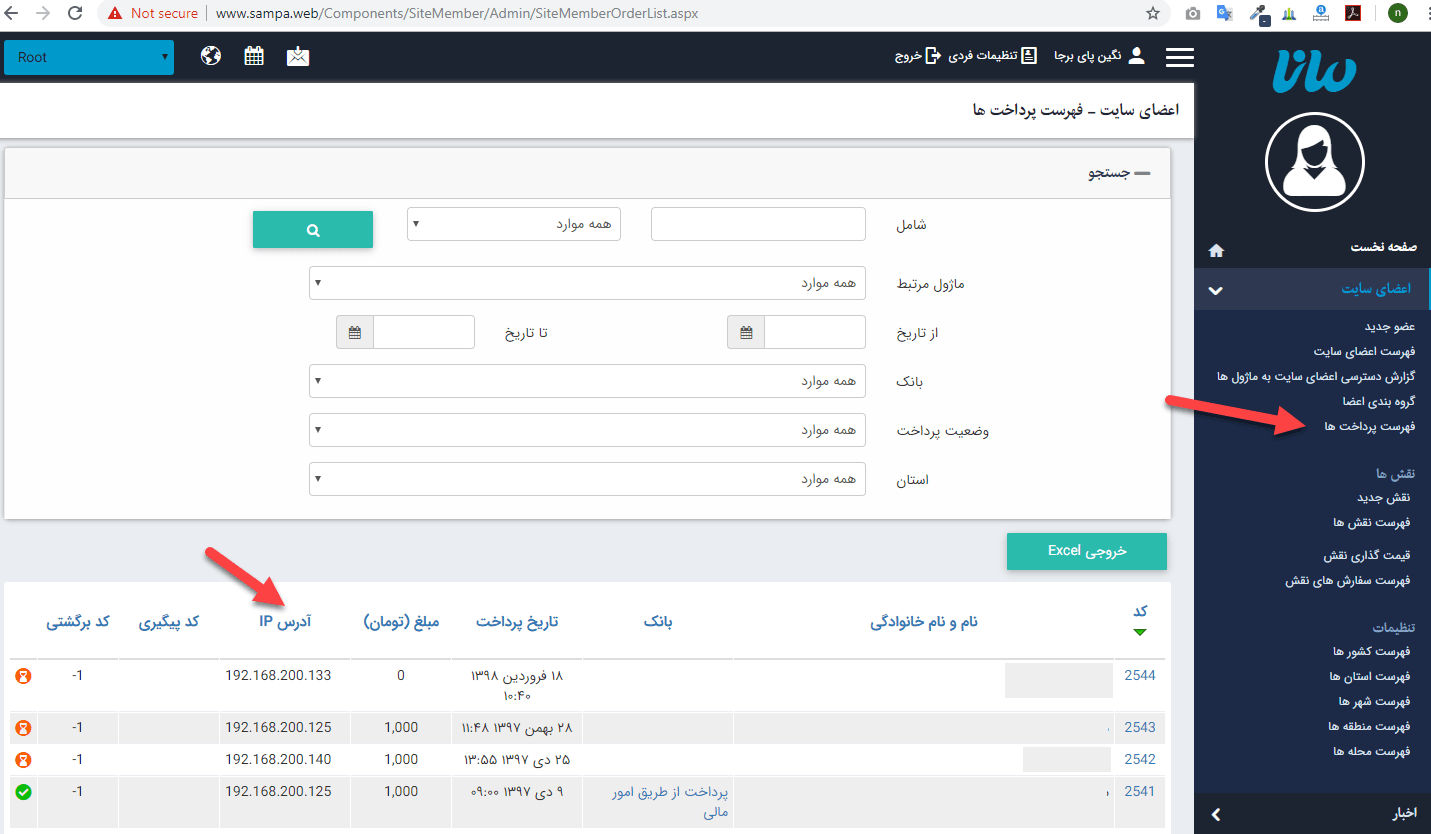Click the green check status icon on payment 2541

point(23,791)
